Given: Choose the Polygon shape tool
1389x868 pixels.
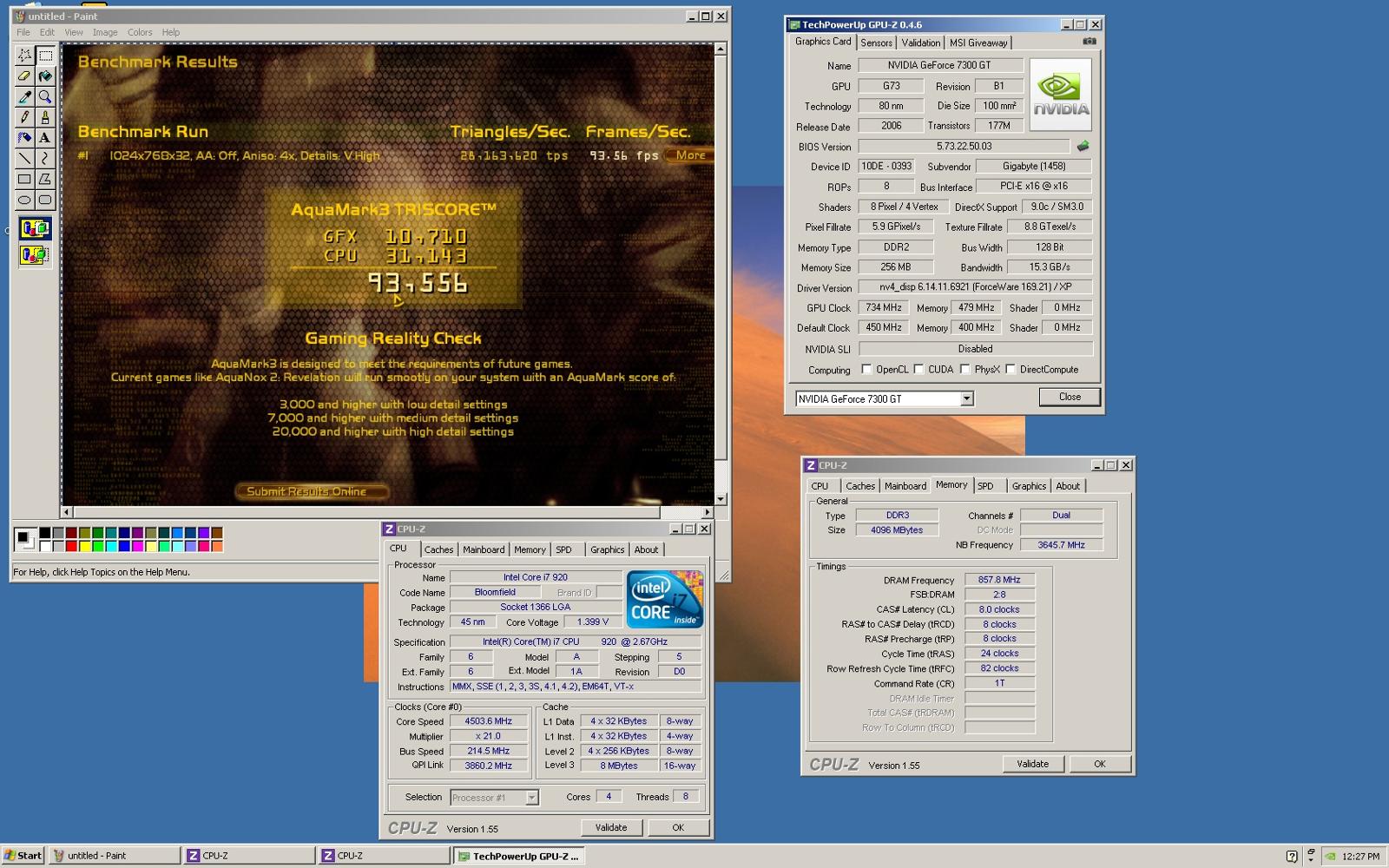Looking at the screenshot, I should (45, 179).
